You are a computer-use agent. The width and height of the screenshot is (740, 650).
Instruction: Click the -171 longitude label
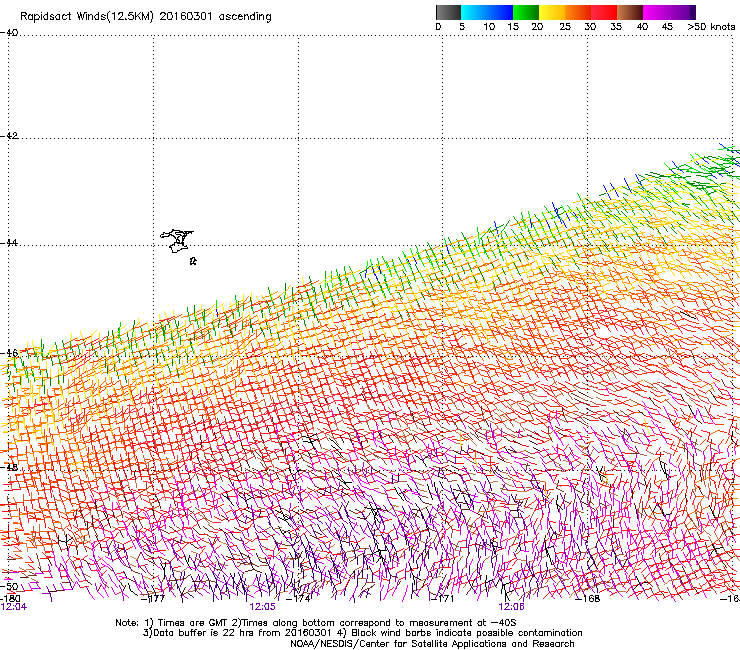point(442,599)
